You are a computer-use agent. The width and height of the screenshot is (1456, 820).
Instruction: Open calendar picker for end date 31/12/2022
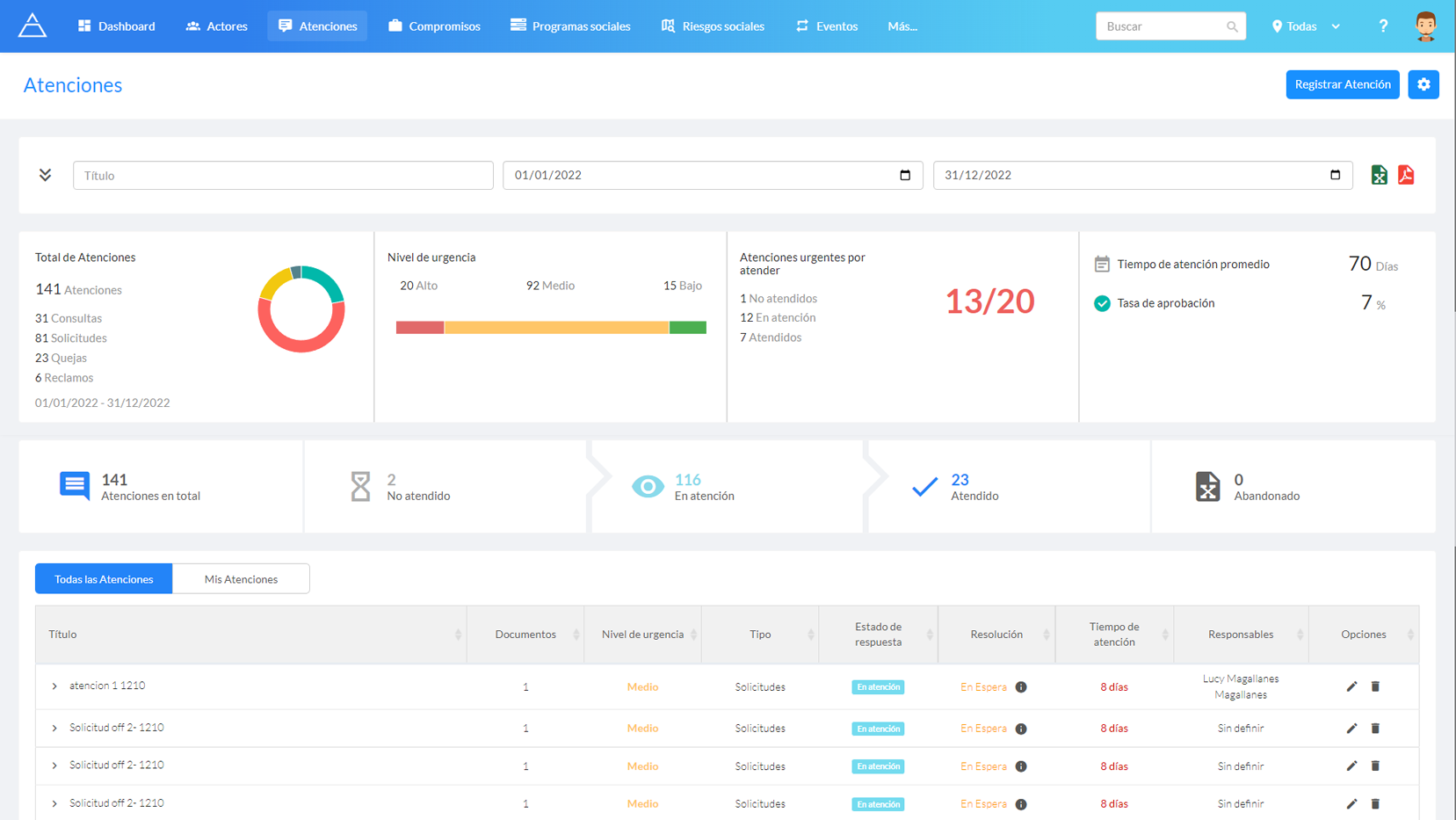click(x=1335, y=175)
